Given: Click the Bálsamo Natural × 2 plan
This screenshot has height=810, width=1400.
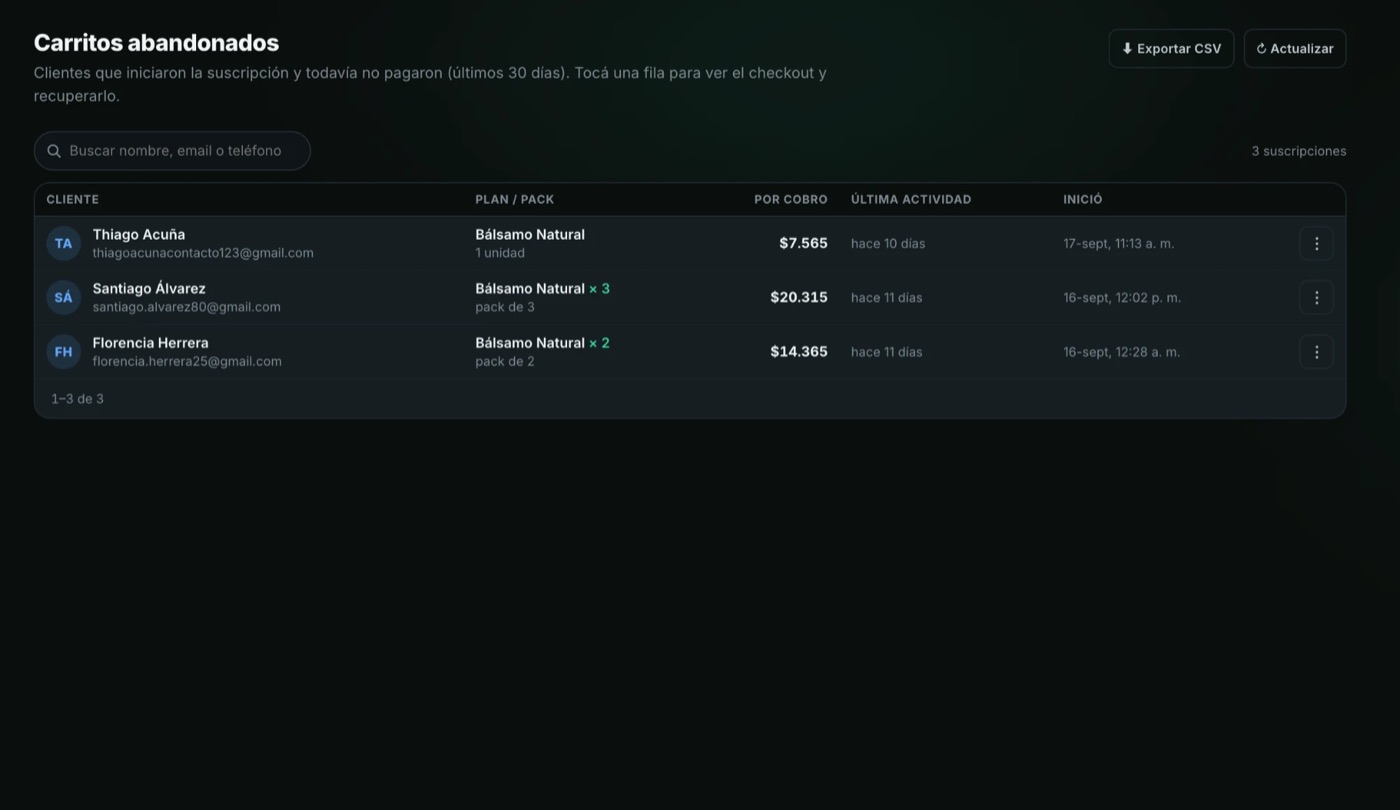Looking at the screenshot, I should (x=542, y=342).
